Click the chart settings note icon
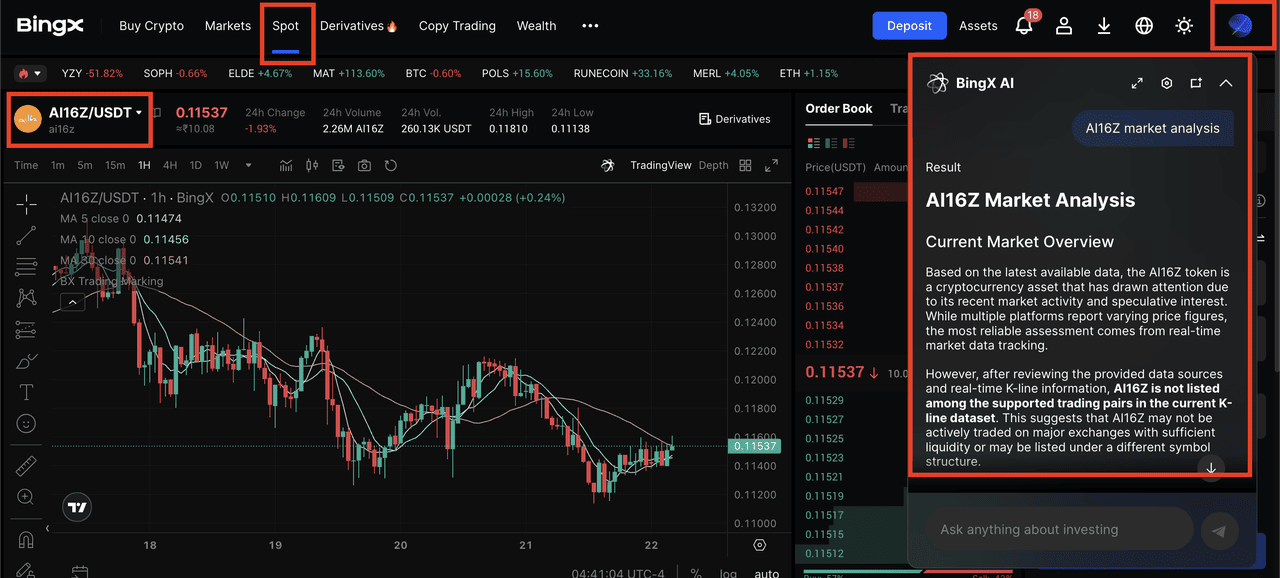Image resolution: width=1280 pixels, height=578 pixels. (338, 165)
